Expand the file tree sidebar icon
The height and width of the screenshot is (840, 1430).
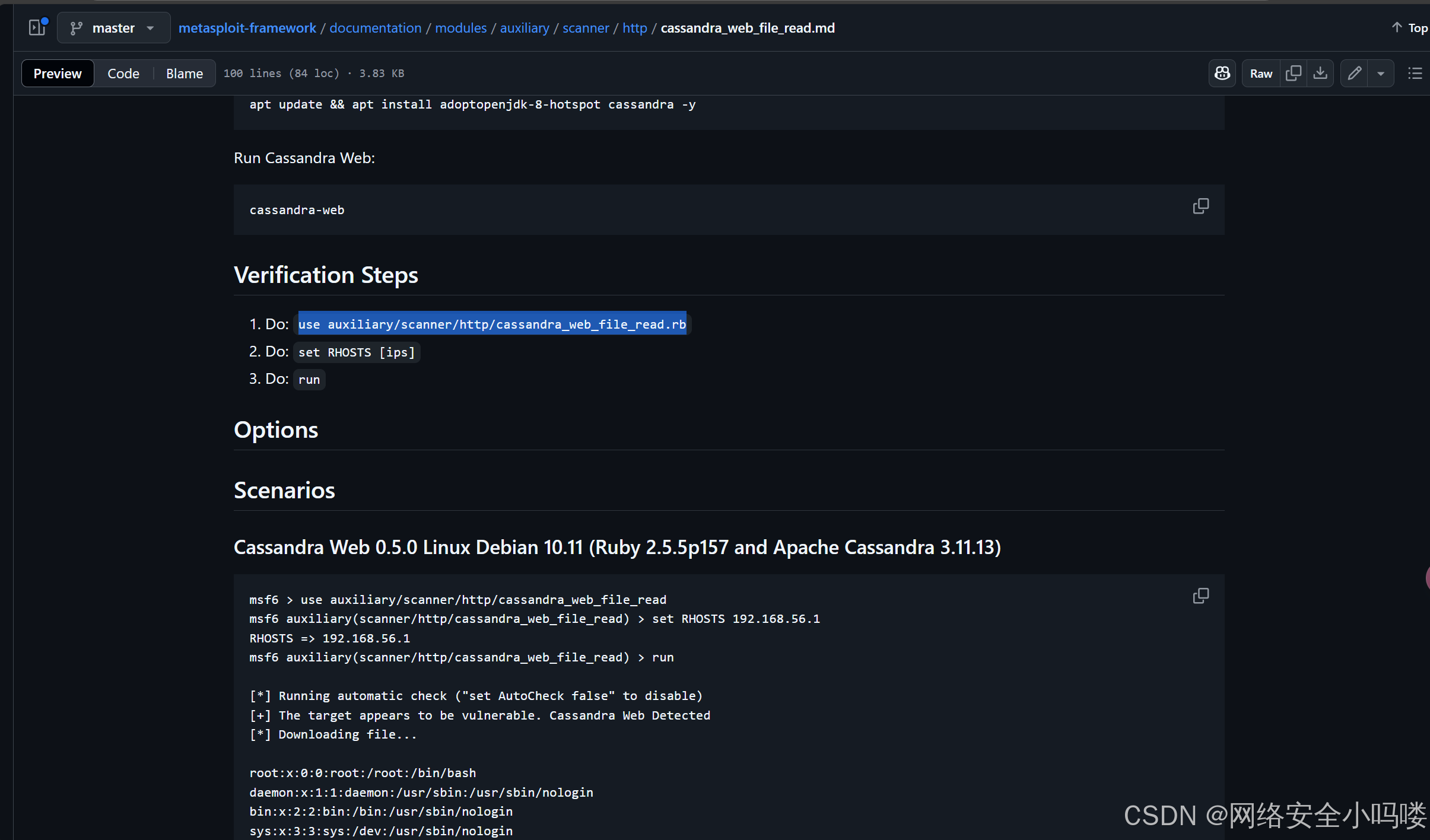pos(37,27)
